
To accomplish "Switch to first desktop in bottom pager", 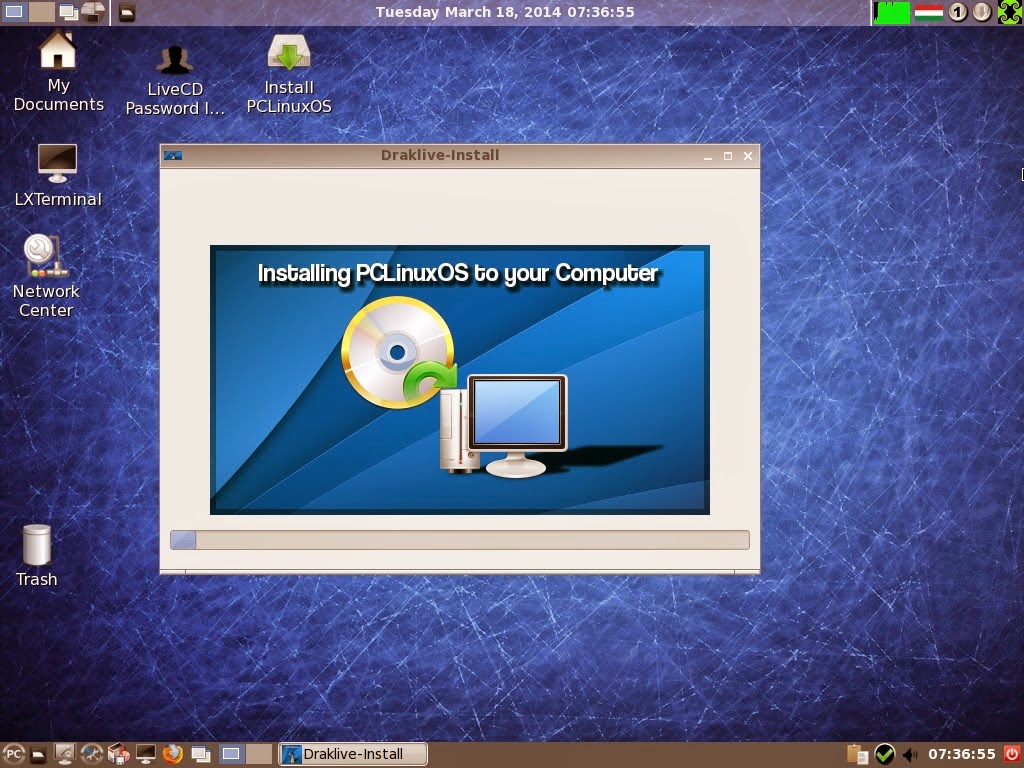I will (231, 754).
